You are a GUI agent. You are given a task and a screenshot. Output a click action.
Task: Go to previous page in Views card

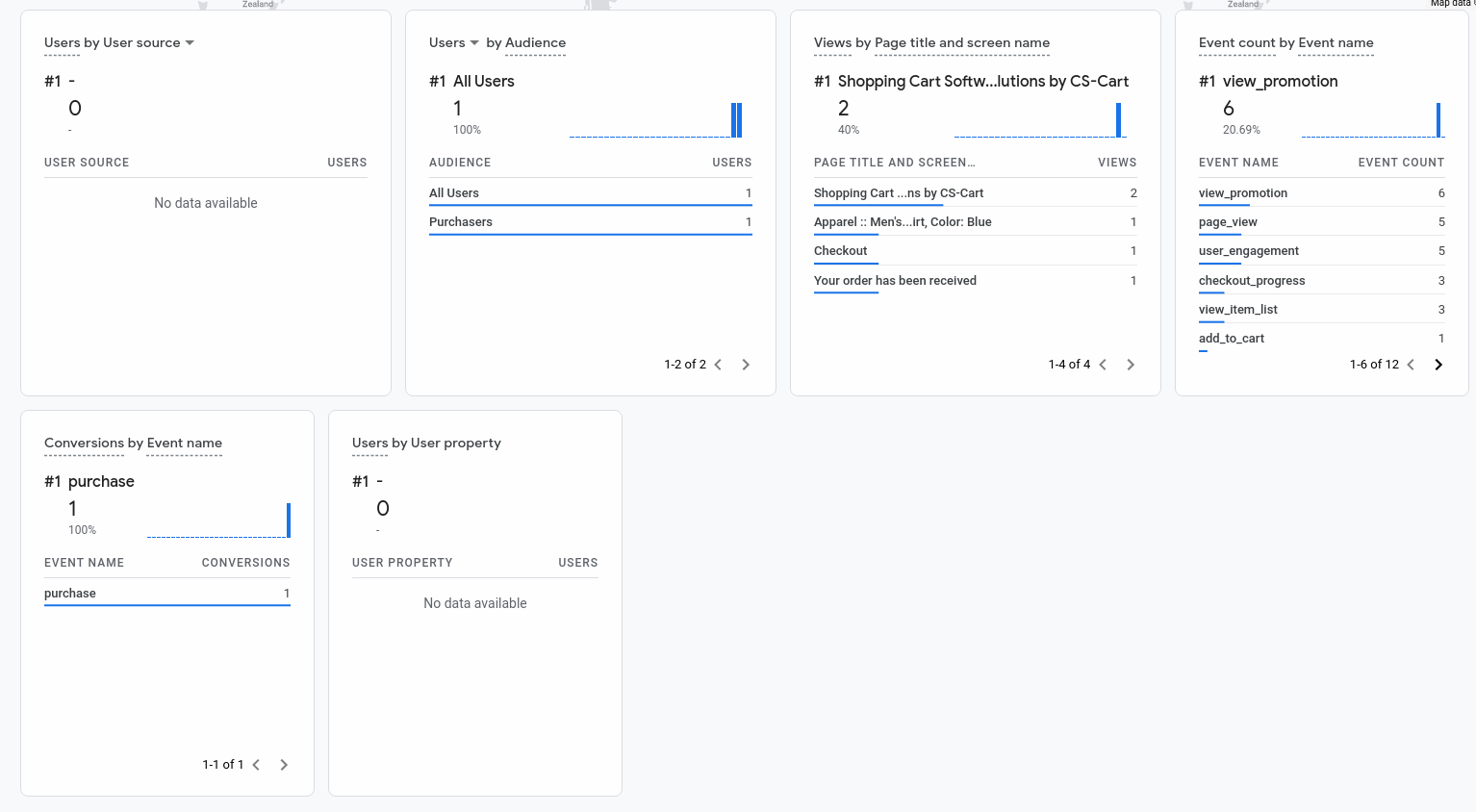click(1103, 365)
